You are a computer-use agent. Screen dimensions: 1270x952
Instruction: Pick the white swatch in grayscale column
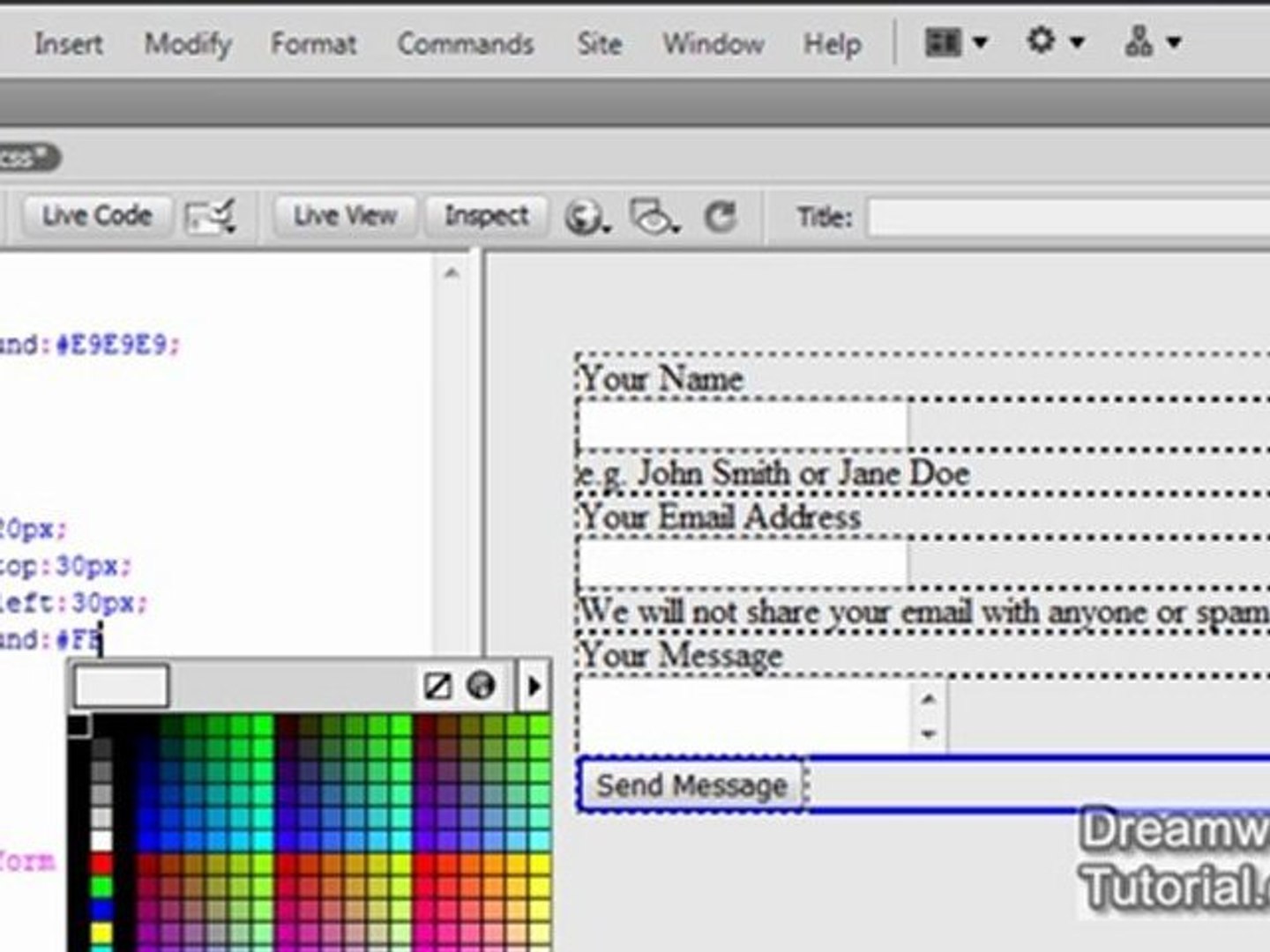(102, 841)
